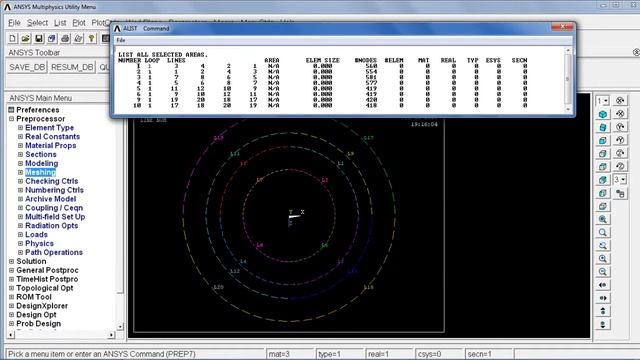The width and height of the screenshot is (640, 360).
Task: Open the List menu
Action: pos(60,23)
